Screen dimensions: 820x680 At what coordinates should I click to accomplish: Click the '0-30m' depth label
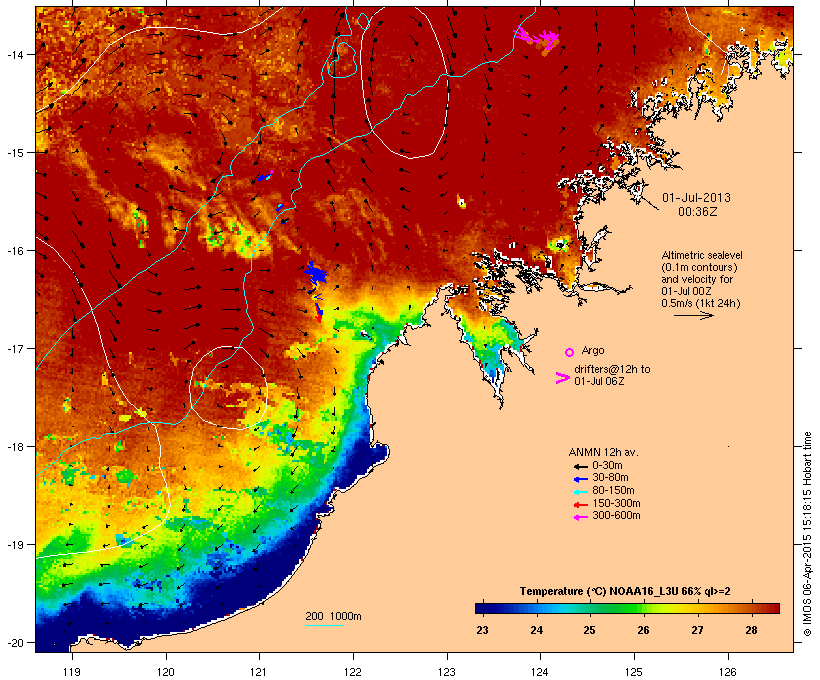[x=607, y=466]
